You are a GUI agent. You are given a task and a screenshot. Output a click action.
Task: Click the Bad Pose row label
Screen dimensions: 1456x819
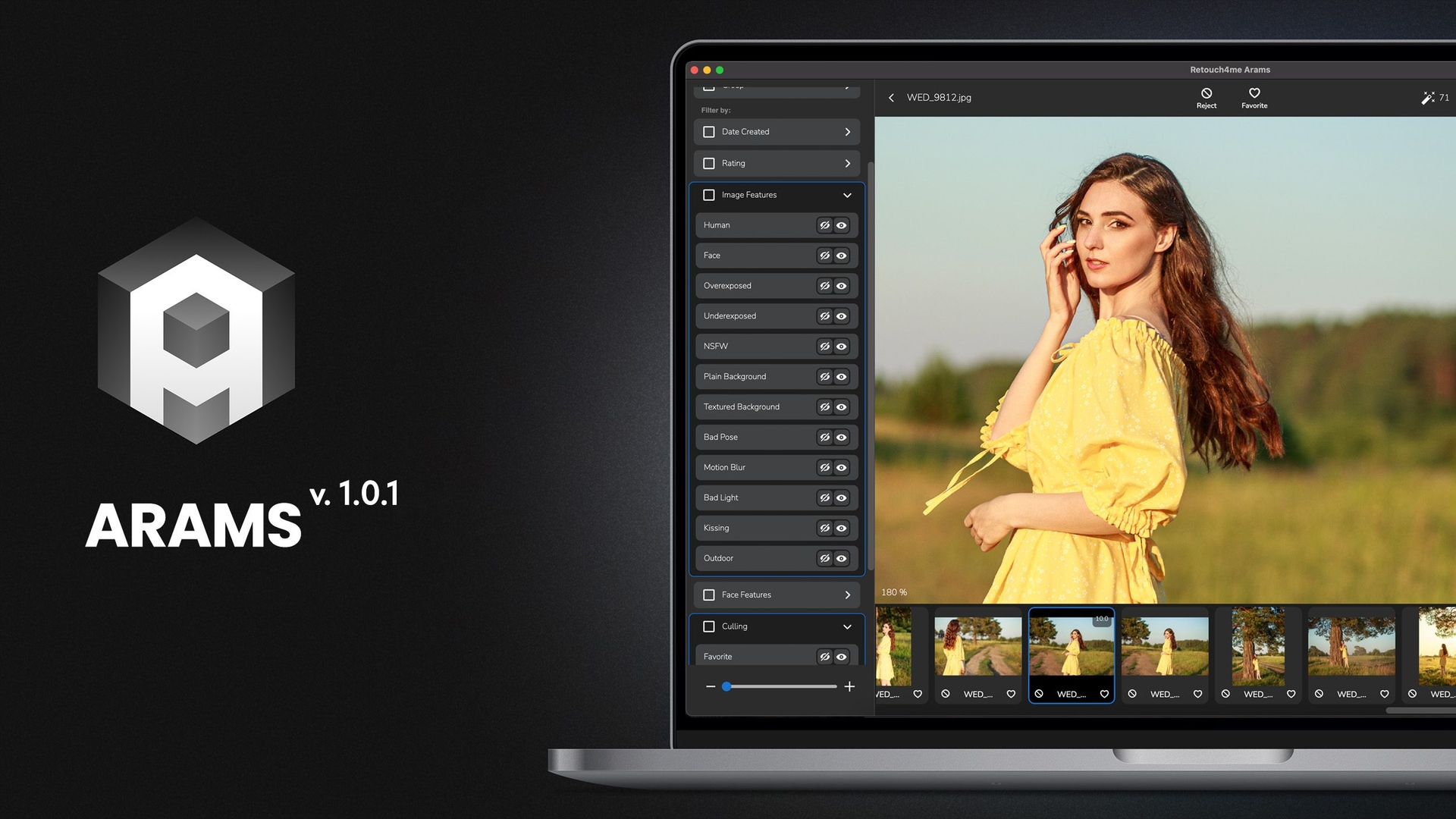(x=720, y=438)
